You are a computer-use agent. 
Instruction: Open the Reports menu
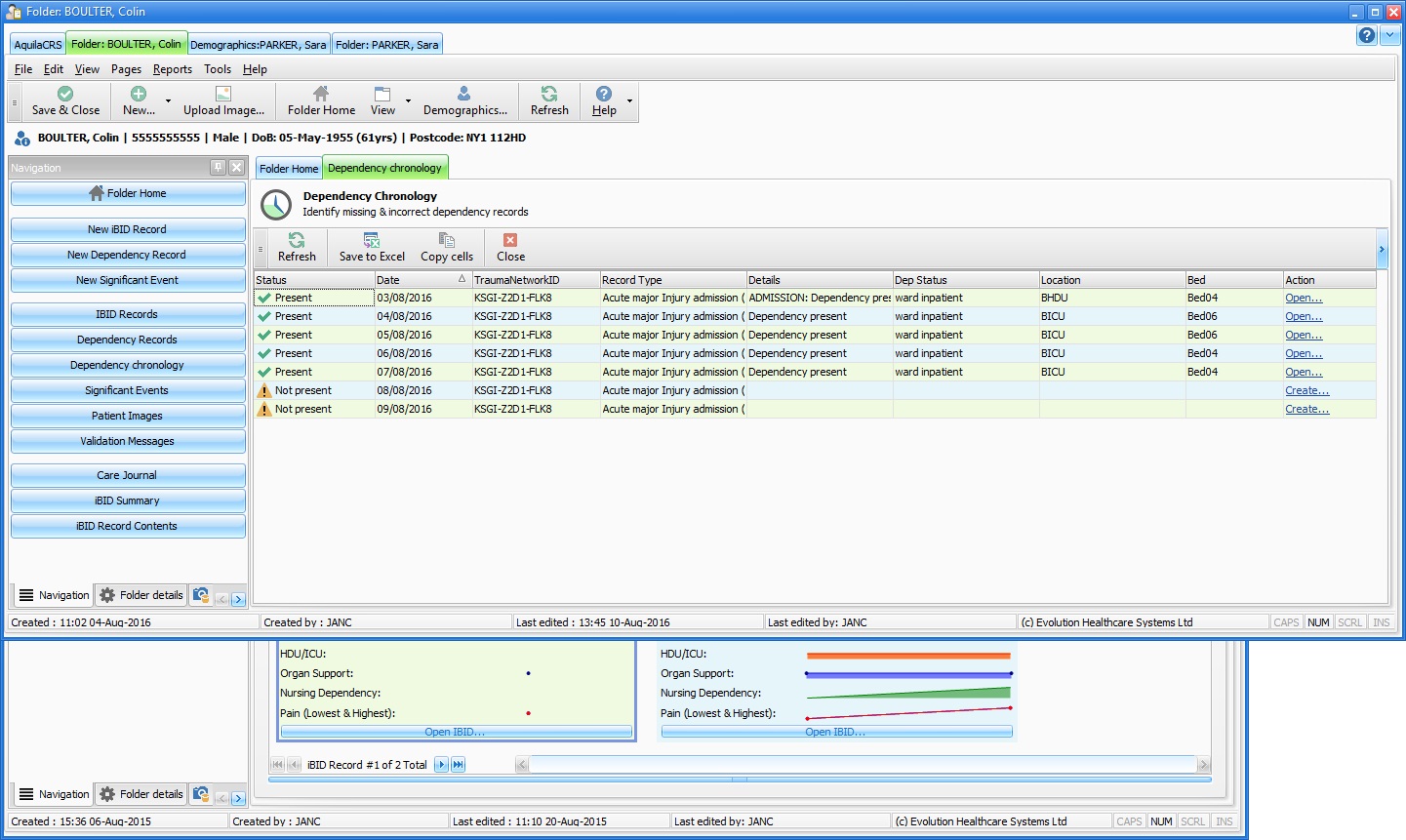coord(173,69)
